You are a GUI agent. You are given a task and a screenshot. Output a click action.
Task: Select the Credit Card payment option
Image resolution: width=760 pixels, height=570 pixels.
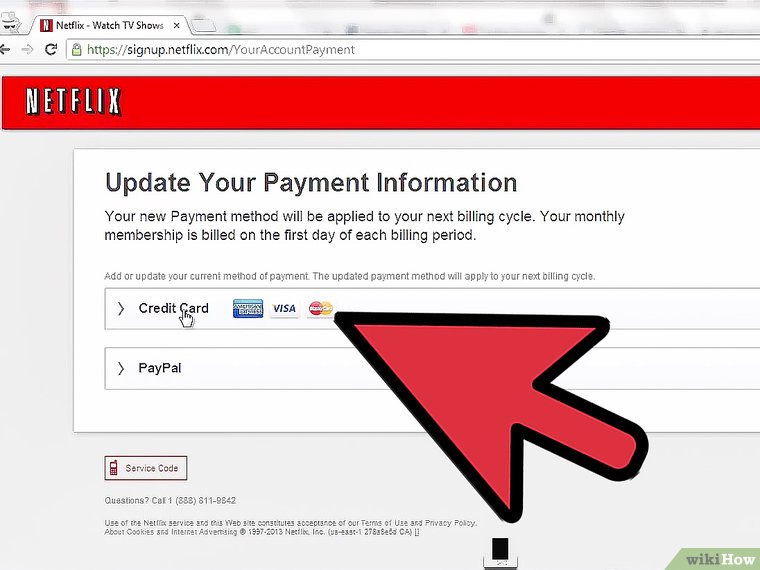tap(432, 309)
